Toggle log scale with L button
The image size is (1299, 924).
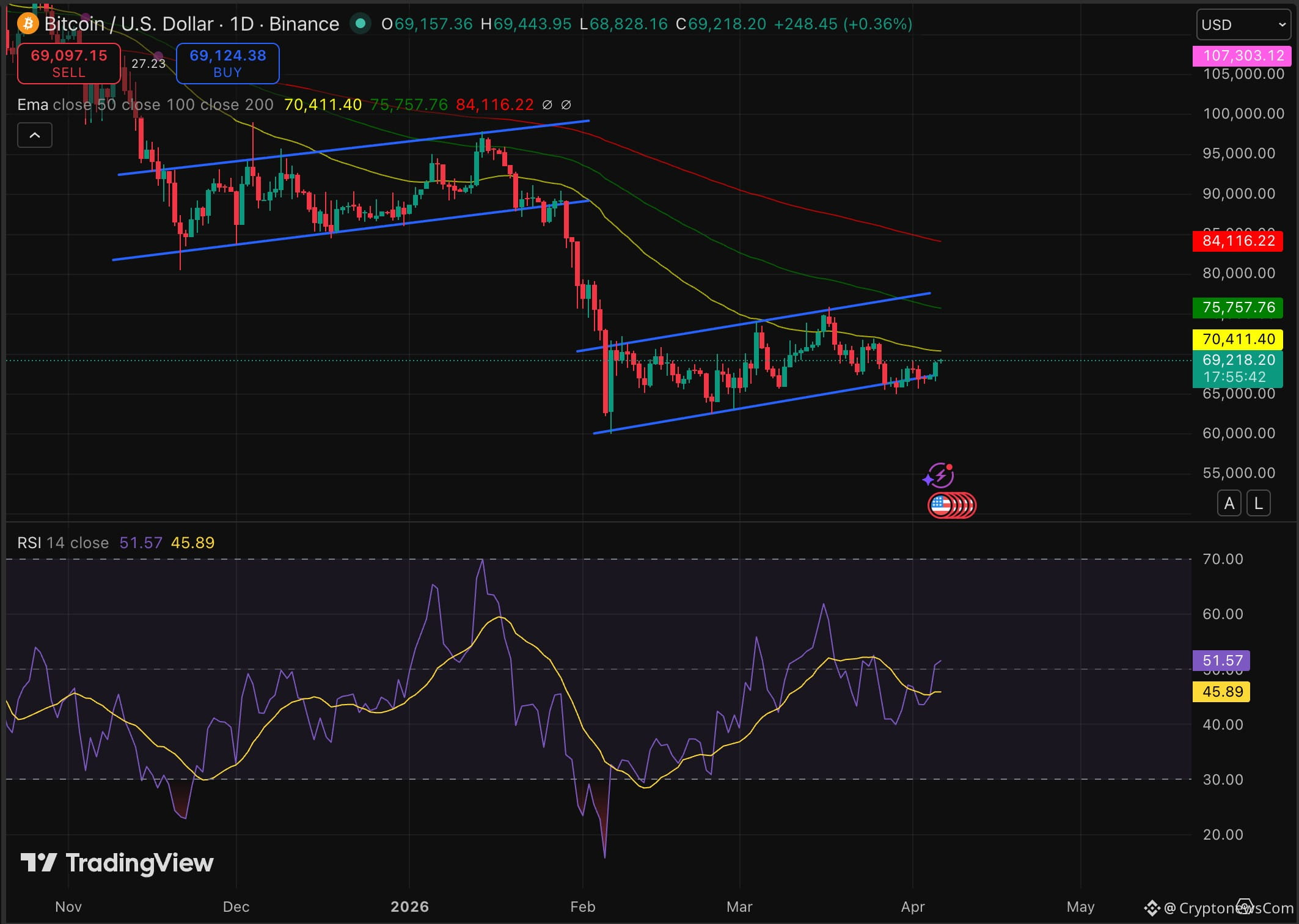pyautogui.click(x=1258, y=504)
